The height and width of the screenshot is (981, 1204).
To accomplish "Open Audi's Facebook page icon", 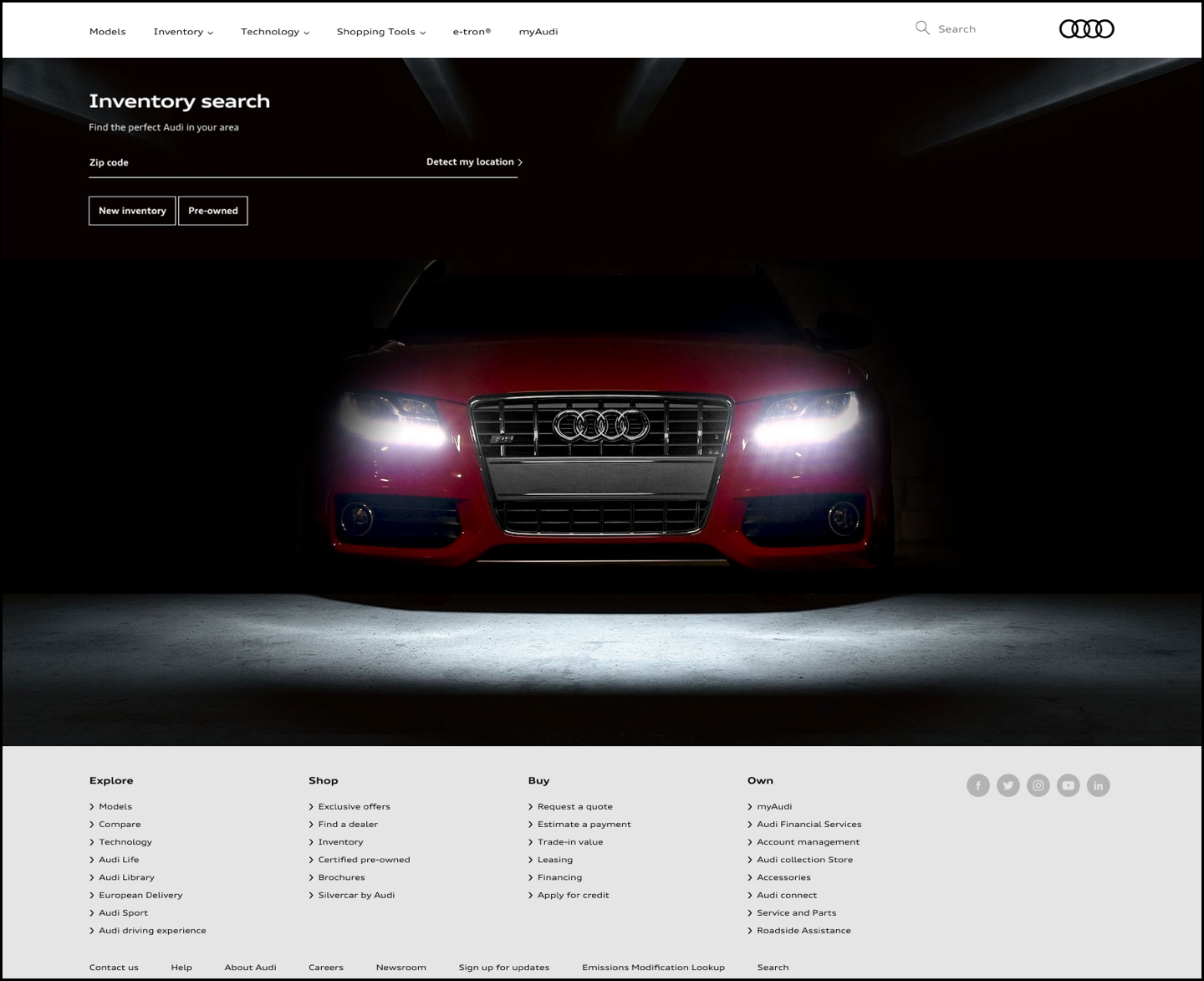I will pyautogui.click(x=978, y=785).
